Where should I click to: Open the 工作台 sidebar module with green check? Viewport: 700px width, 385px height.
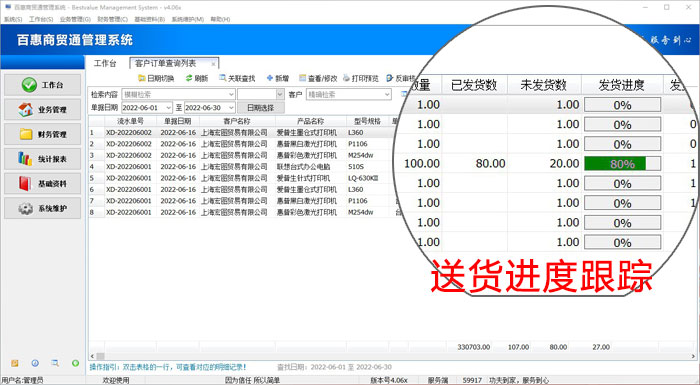[x=42, y=84]
